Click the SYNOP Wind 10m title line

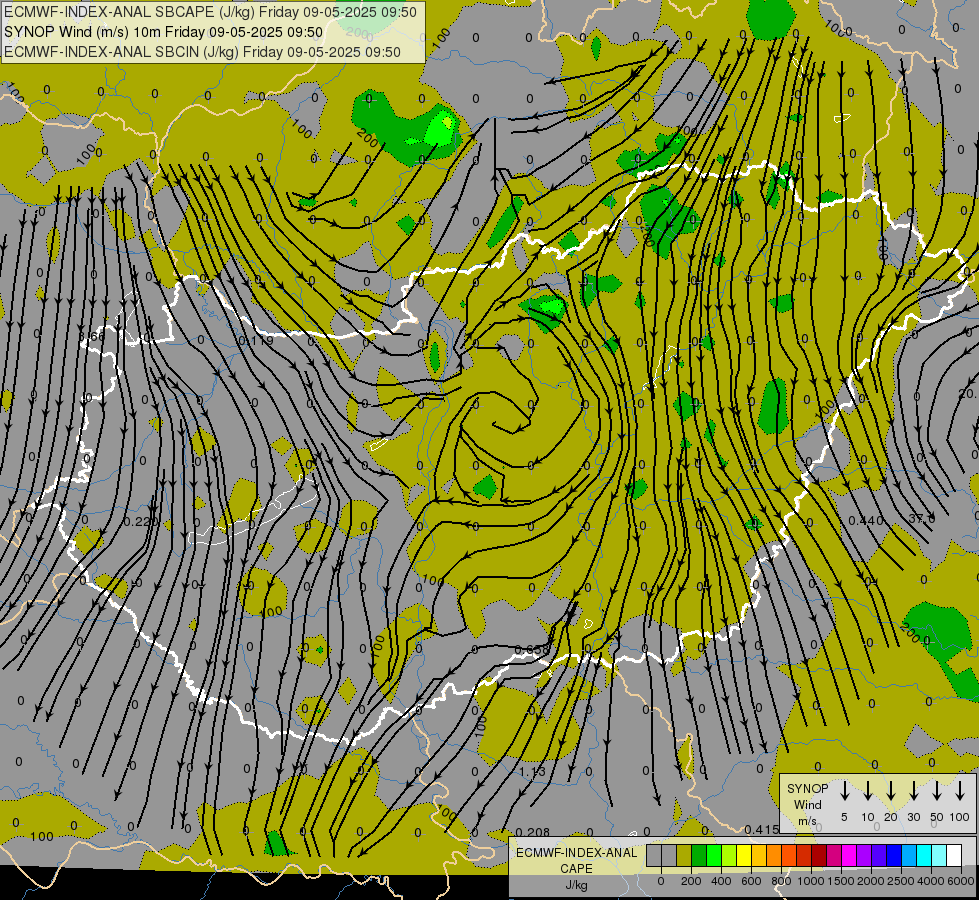(x=164, y=32)
